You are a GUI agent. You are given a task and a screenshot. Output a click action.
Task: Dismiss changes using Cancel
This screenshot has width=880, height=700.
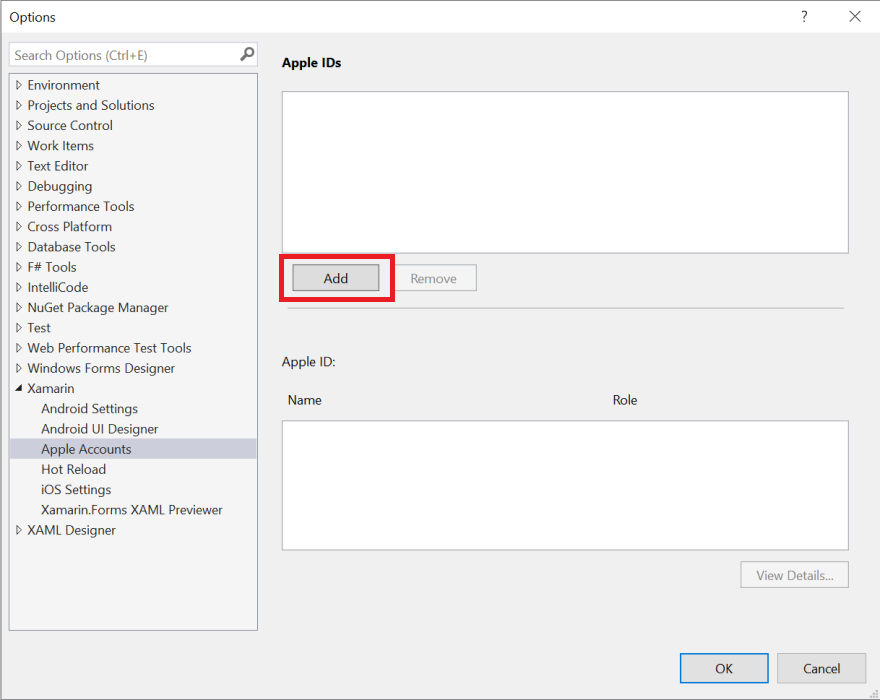821,668
